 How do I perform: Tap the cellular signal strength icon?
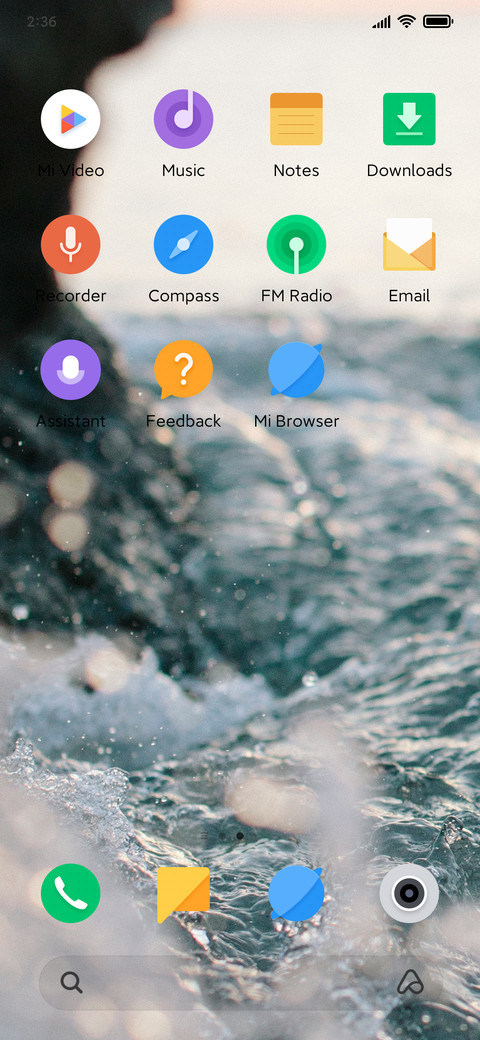click(x=381, y=23)
